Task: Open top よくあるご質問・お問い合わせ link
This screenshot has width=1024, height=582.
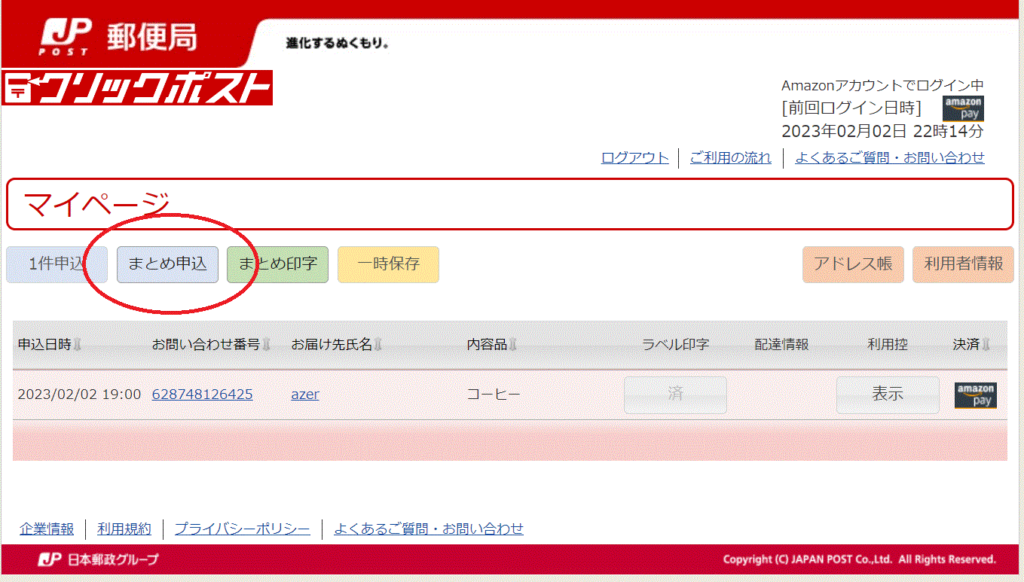Action: click(x=889, y=157)
